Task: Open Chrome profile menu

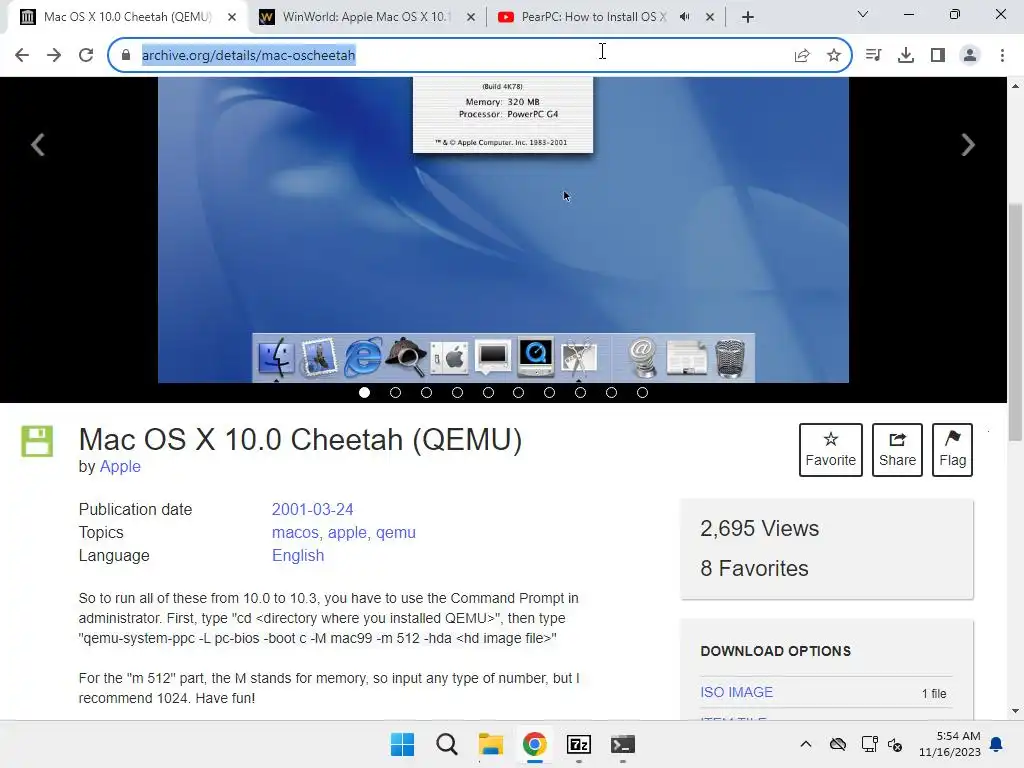Action: (970, 55)
